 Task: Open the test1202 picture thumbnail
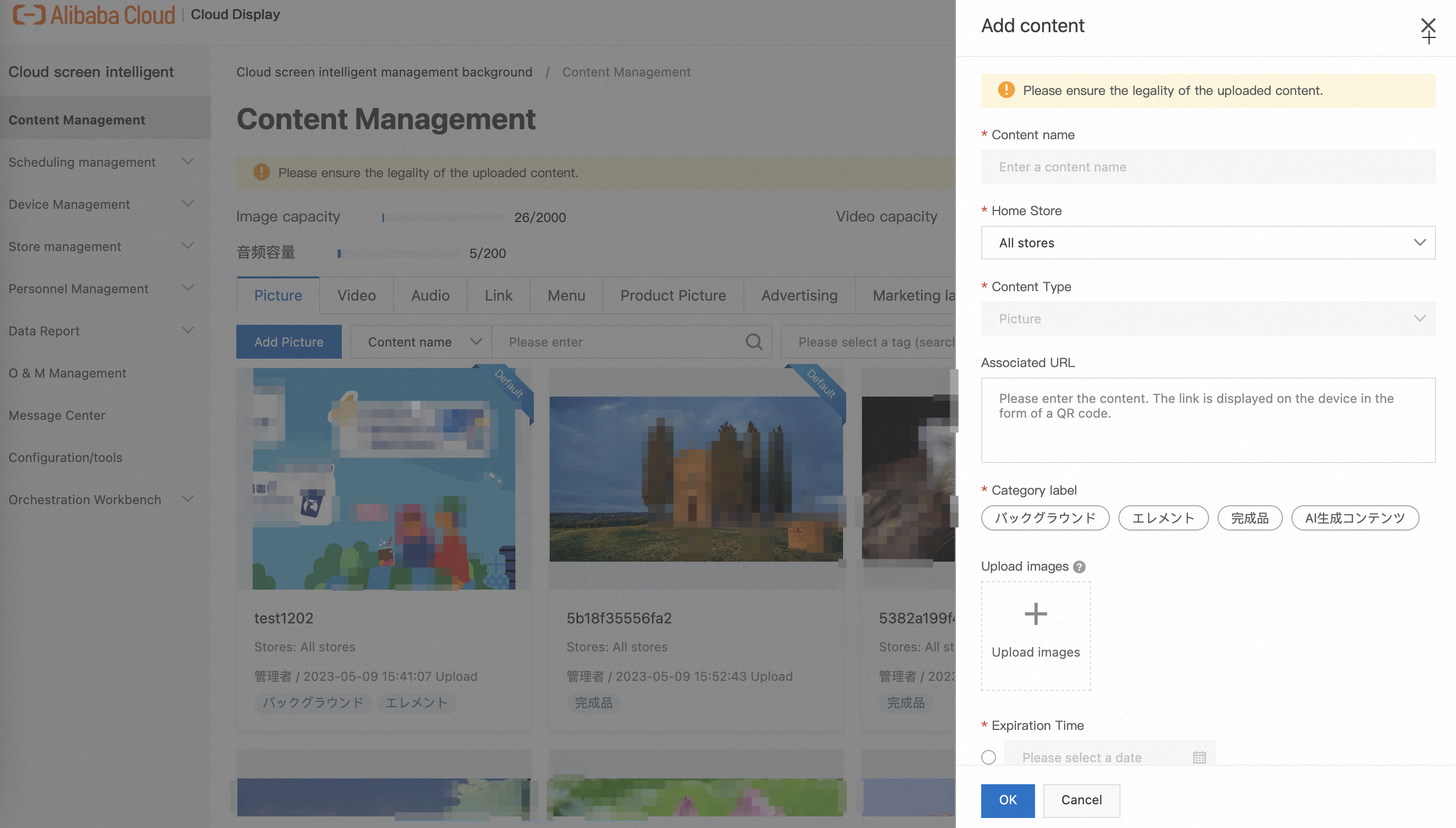pos(384,479)
